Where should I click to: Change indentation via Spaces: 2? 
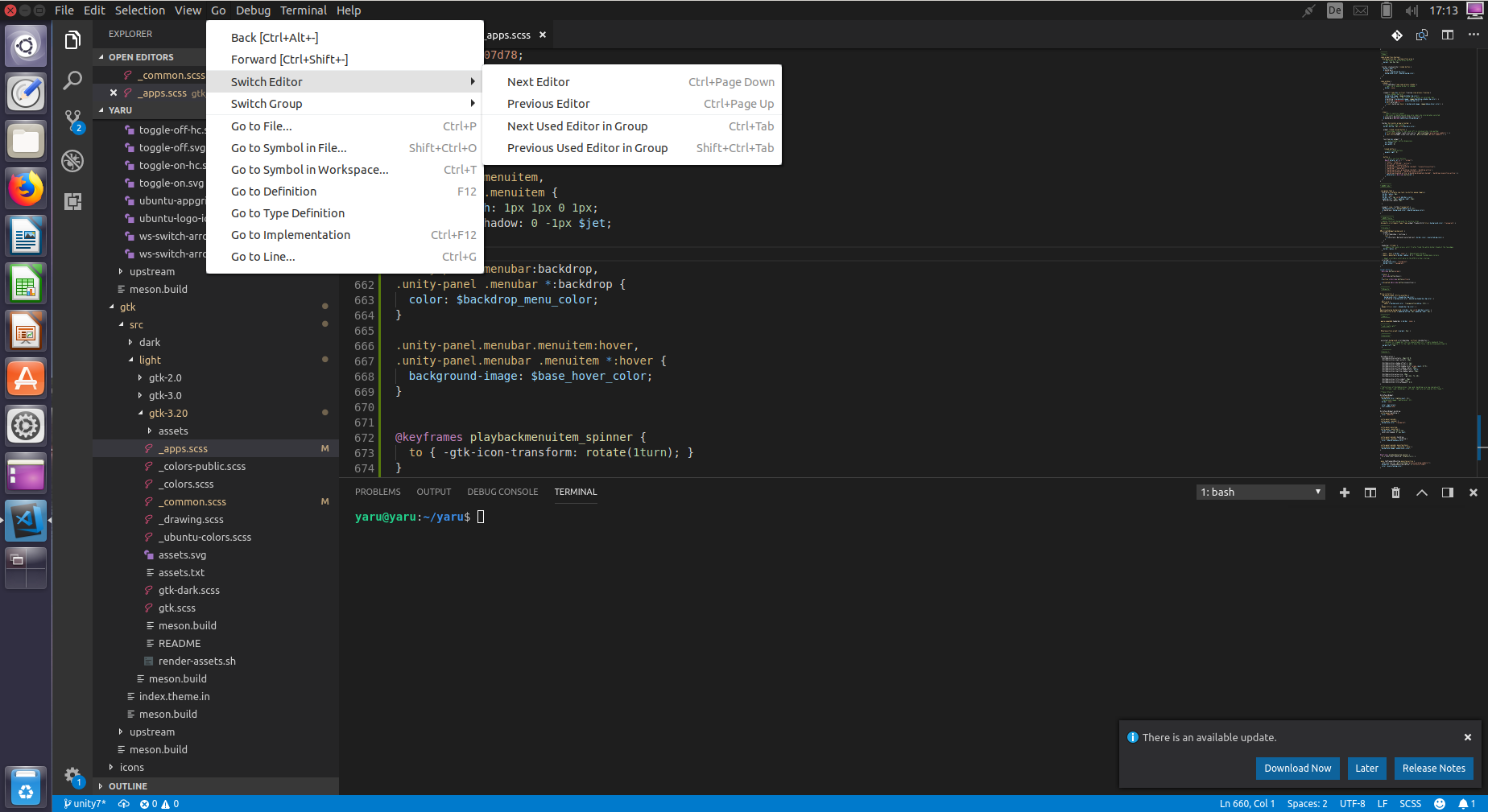[x=1307, y=804]
